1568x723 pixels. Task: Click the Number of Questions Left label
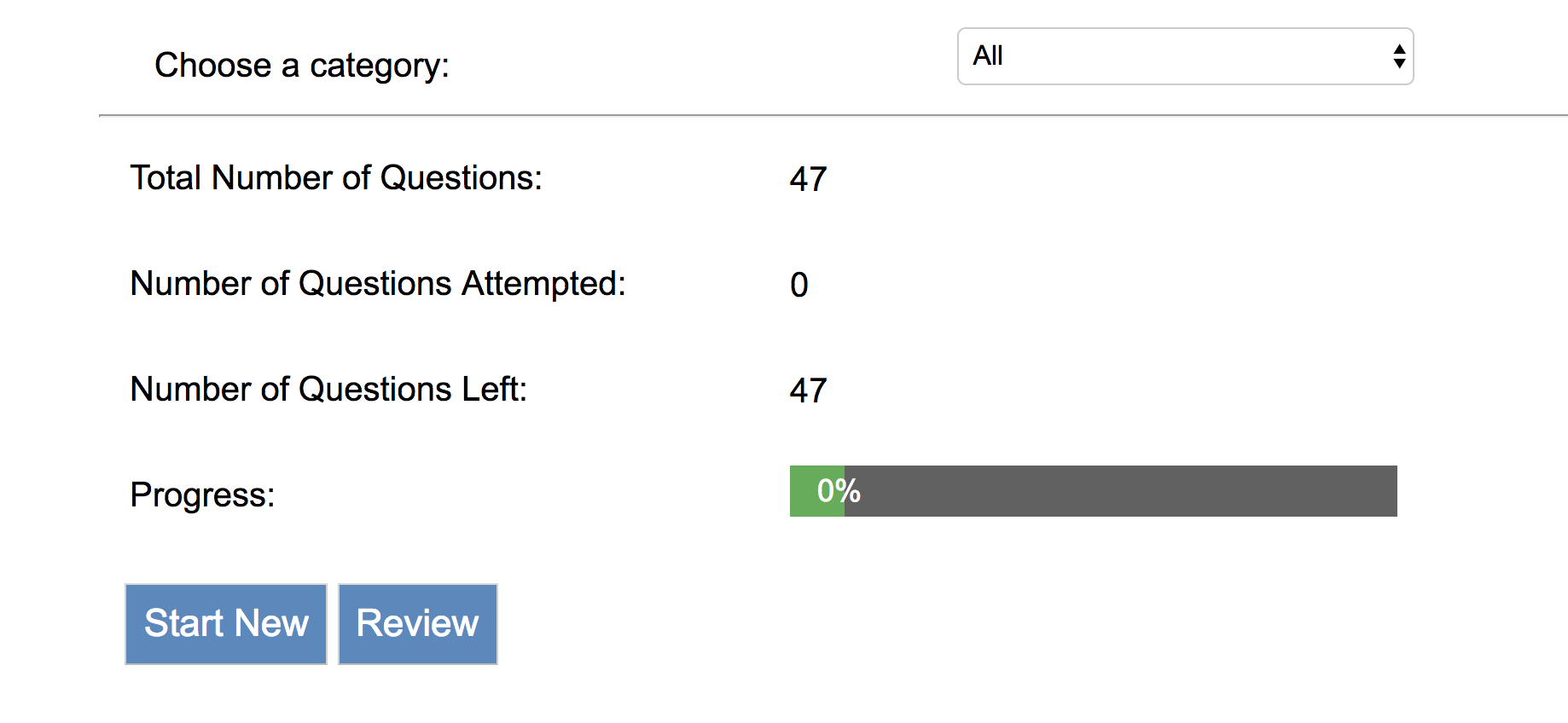click(x=328, y=390)
